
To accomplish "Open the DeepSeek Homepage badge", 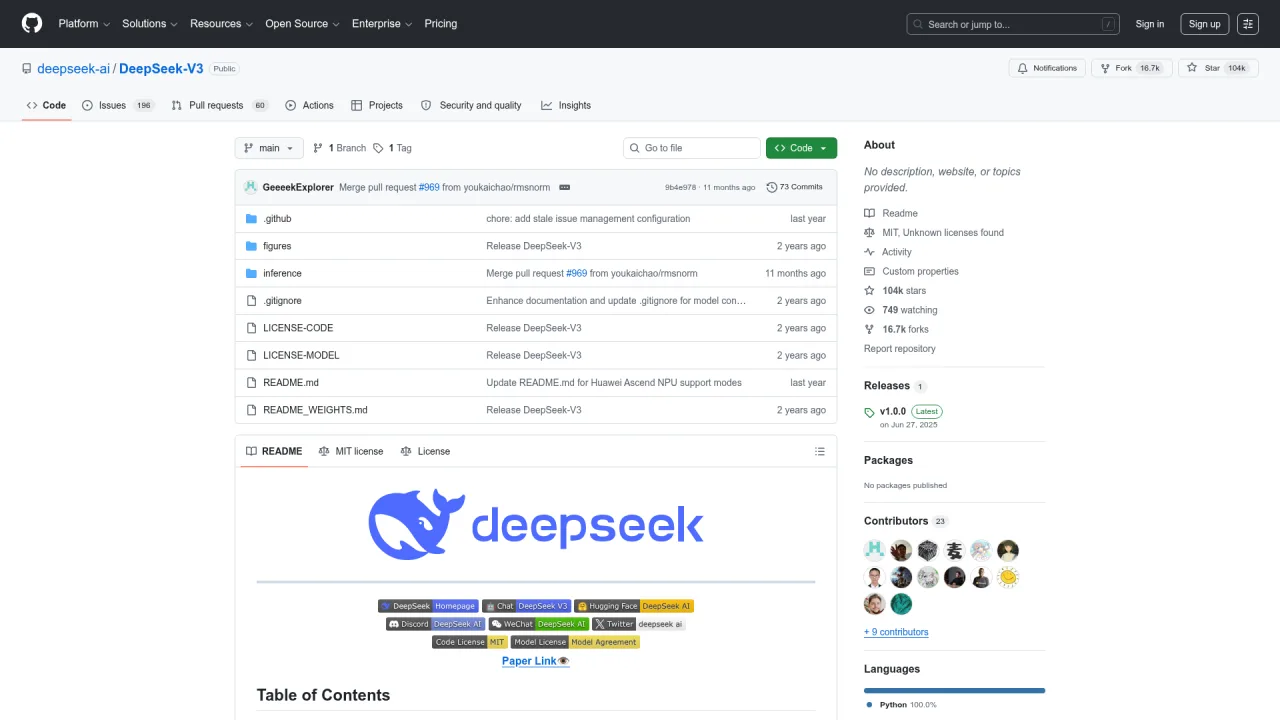I will [x=428, y=606].
